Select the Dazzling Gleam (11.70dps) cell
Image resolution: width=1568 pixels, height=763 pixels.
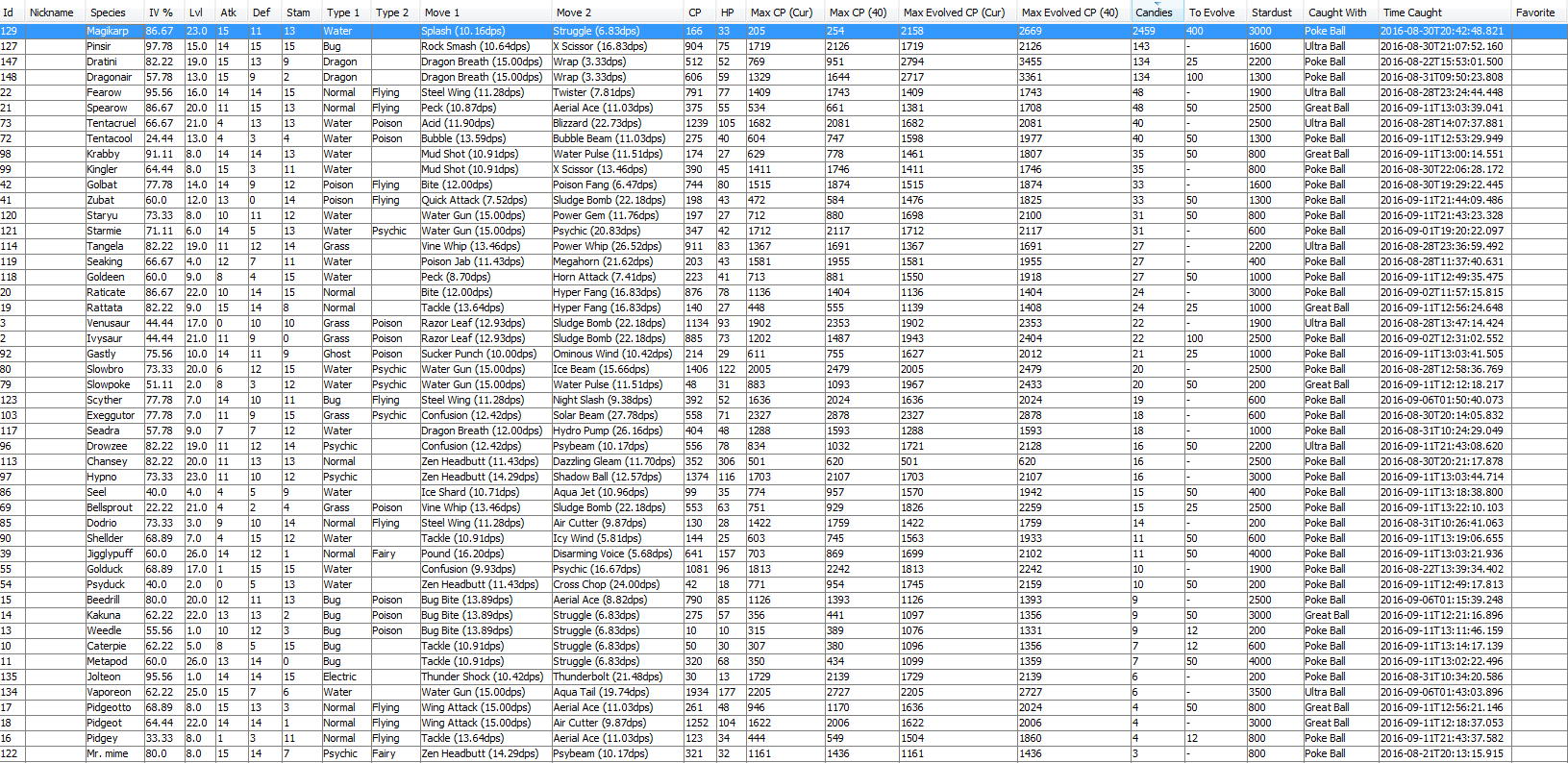click(616, 461)
